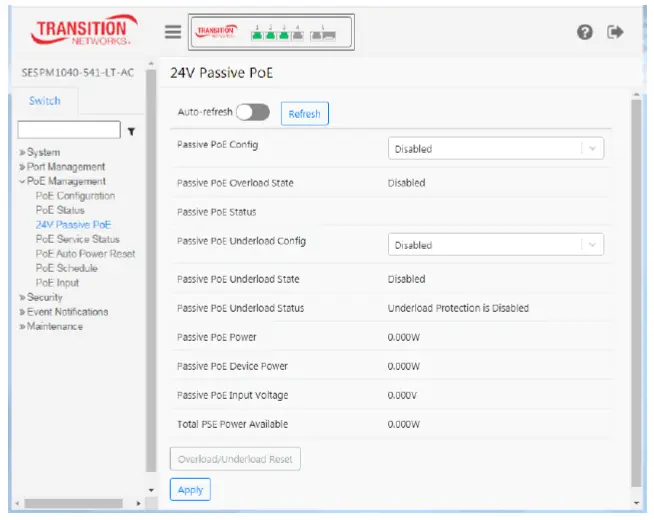This screenshot has height=520, width=654.
Task: Click the Passive PoE Input Voltage value 0.000V
Action: [x=402, y=395]
